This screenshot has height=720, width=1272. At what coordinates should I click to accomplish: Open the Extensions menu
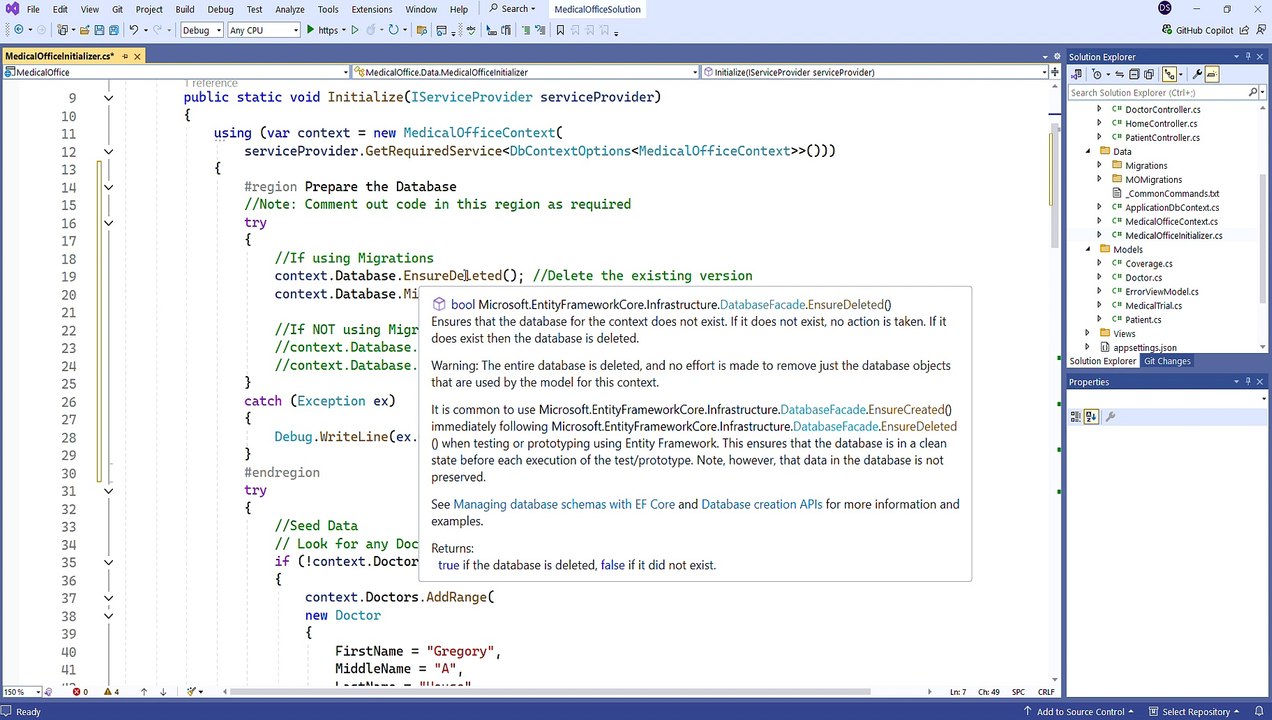(371, 9)
